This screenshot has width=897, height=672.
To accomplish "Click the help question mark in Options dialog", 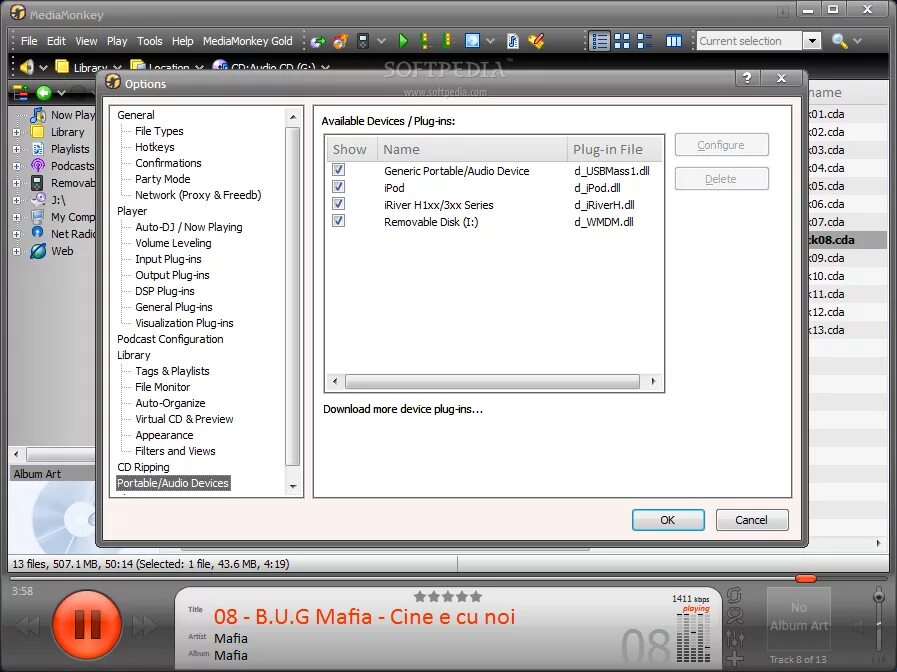I will coord(747,78).
